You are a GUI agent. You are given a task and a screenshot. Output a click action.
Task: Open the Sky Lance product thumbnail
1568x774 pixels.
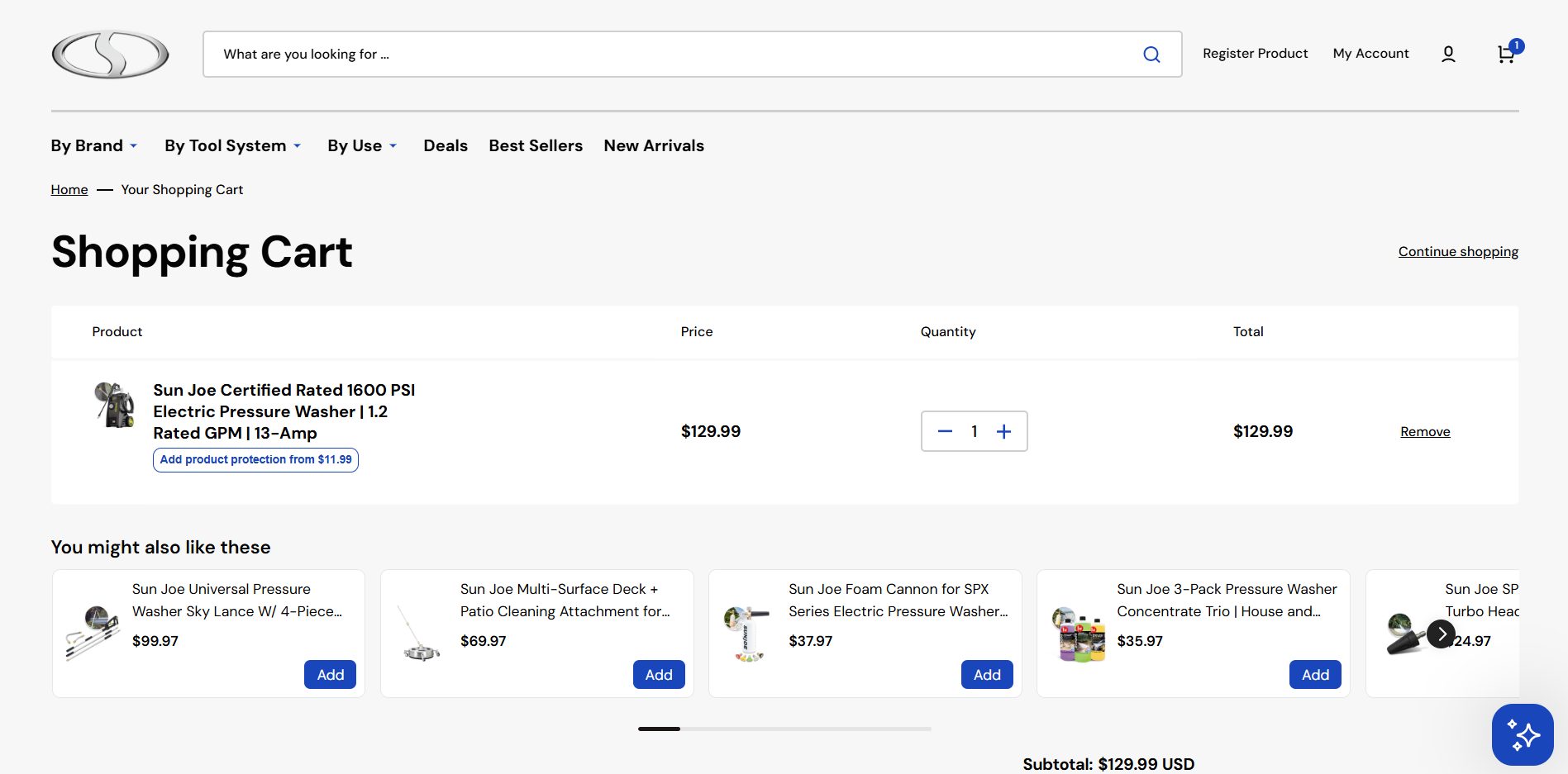pyautogui.click(x=93, y=634)
